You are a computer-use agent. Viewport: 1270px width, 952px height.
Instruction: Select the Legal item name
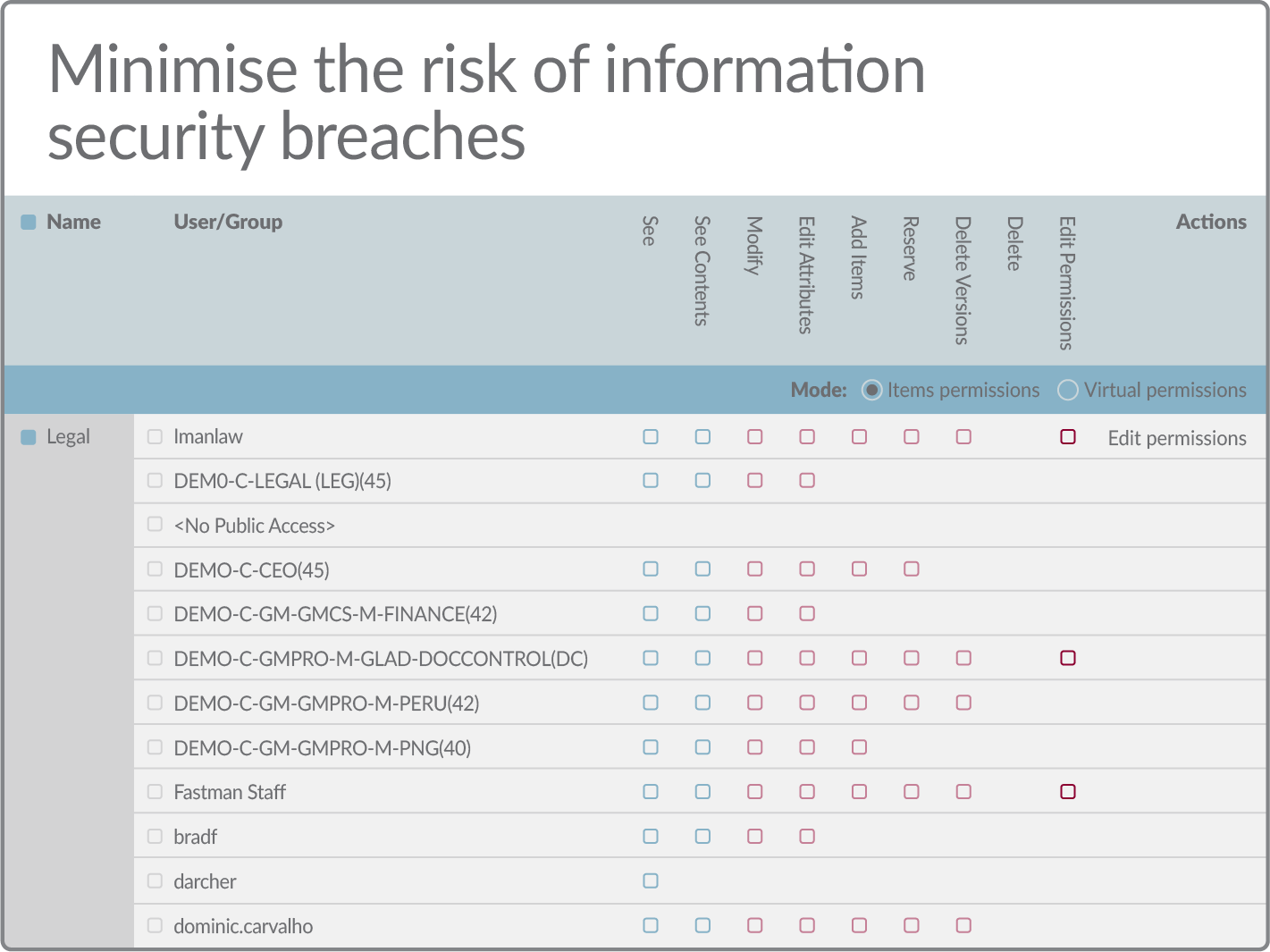point(68,437)
